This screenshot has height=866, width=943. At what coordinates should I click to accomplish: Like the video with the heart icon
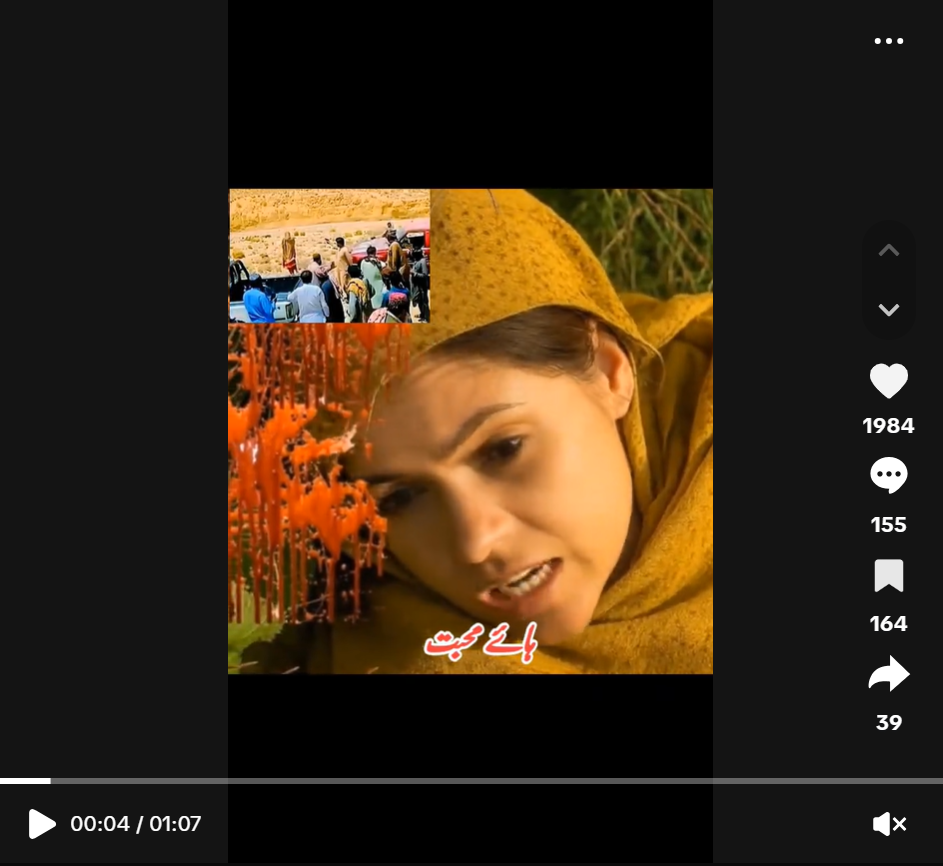coord(888,381)
